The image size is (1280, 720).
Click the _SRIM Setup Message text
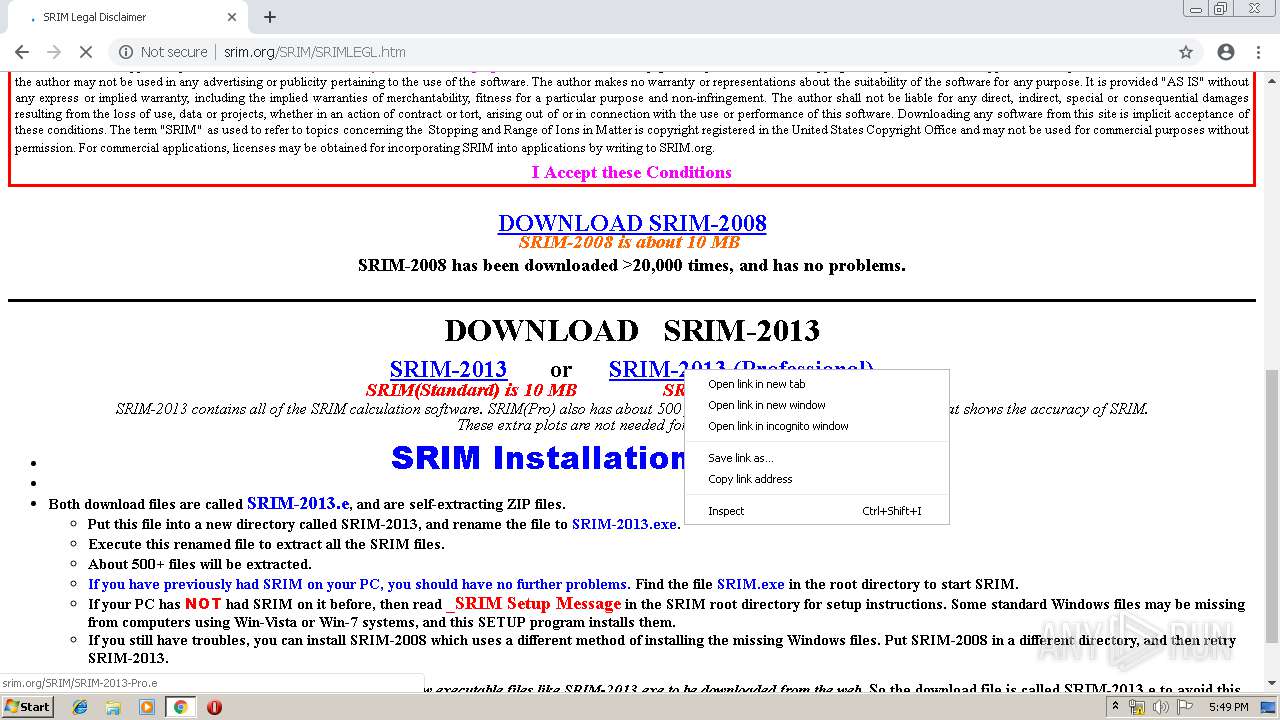coord(534,603)
